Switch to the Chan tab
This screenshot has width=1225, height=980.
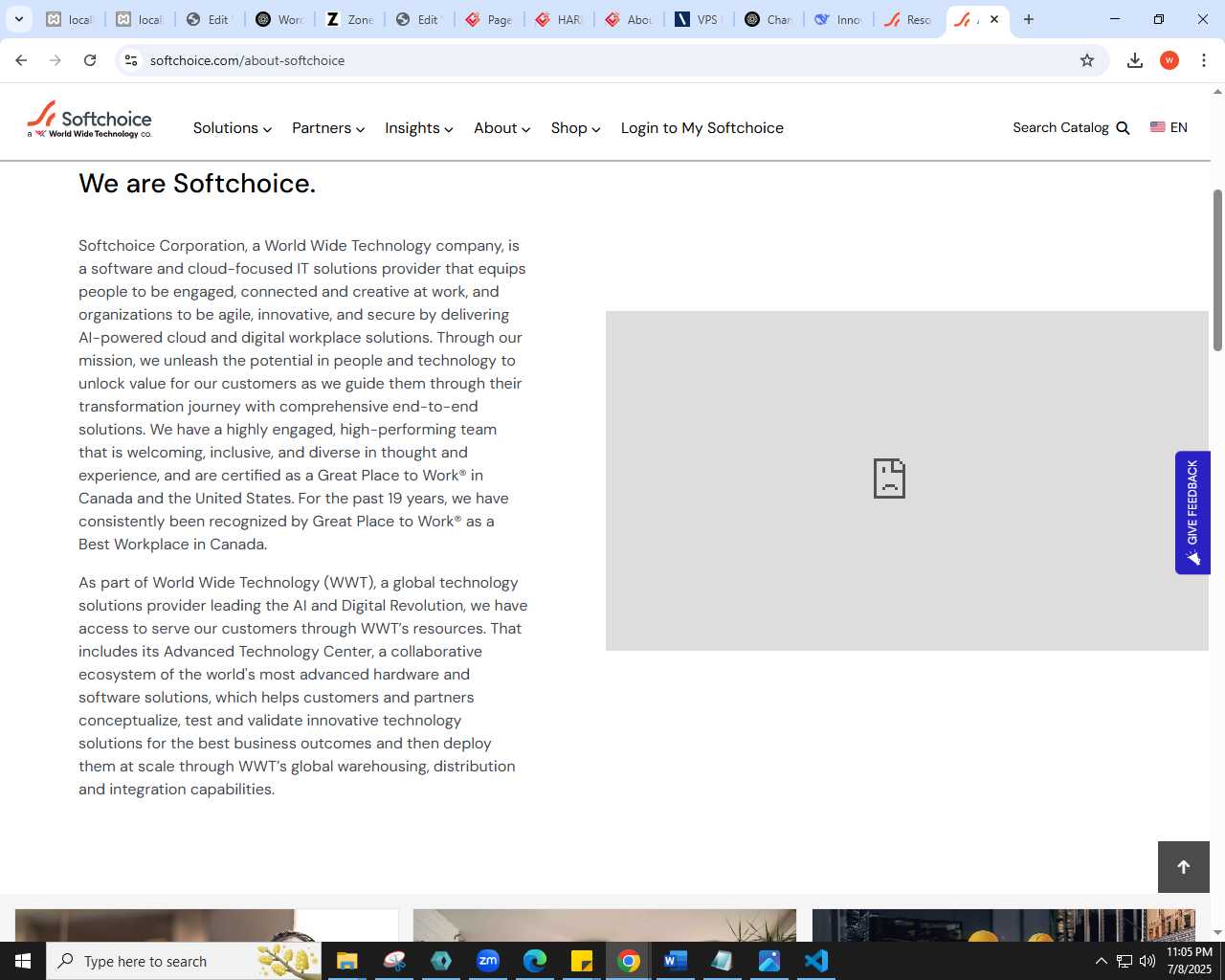click(x=768, y=19)
